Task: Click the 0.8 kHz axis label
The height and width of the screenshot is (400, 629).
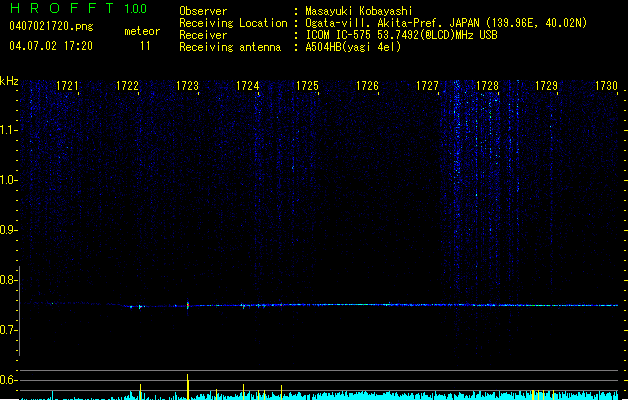Action: (8, 280)
